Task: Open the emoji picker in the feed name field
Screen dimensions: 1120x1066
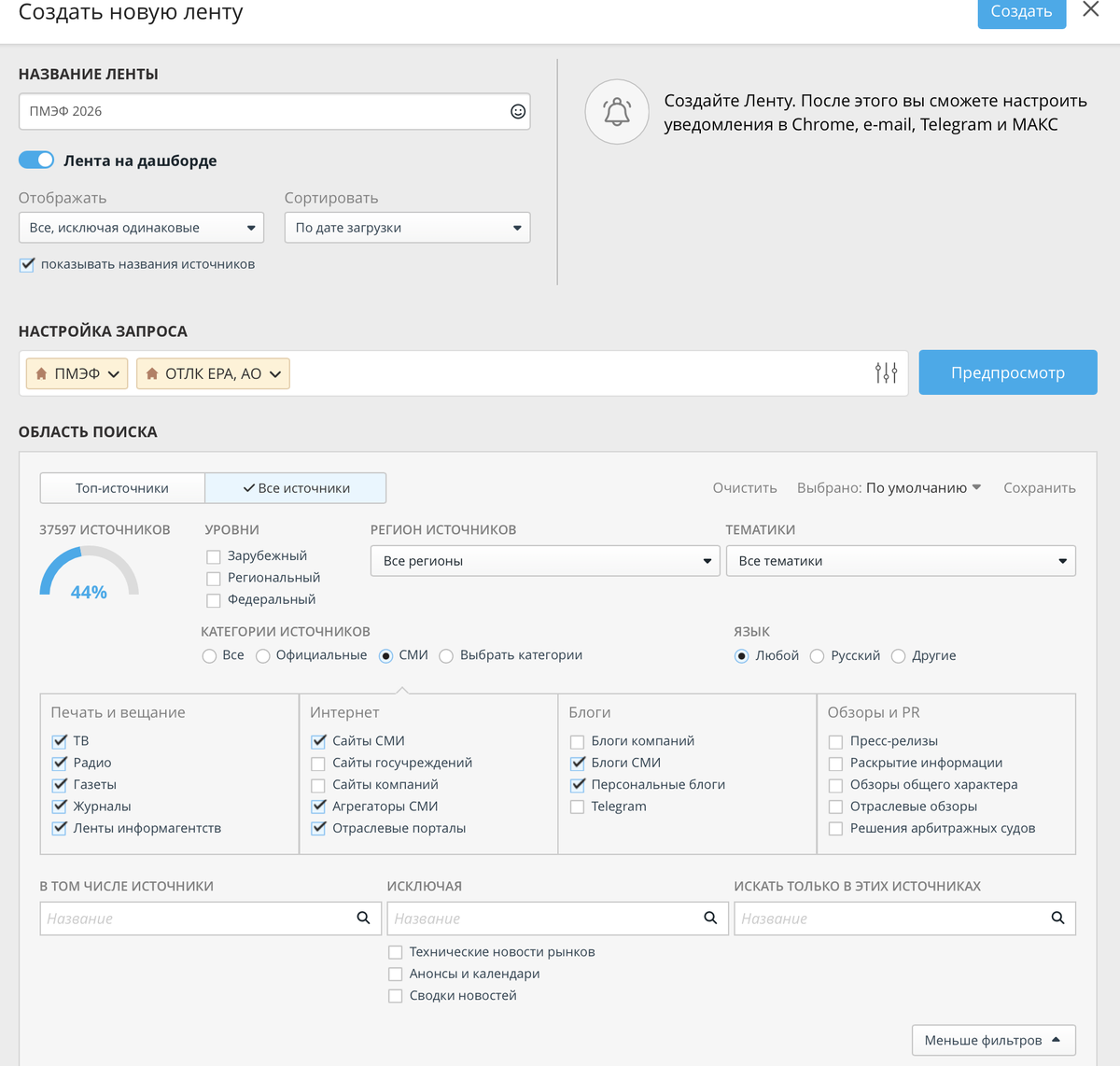Action: pyautogui.click(x=518, y=112)
